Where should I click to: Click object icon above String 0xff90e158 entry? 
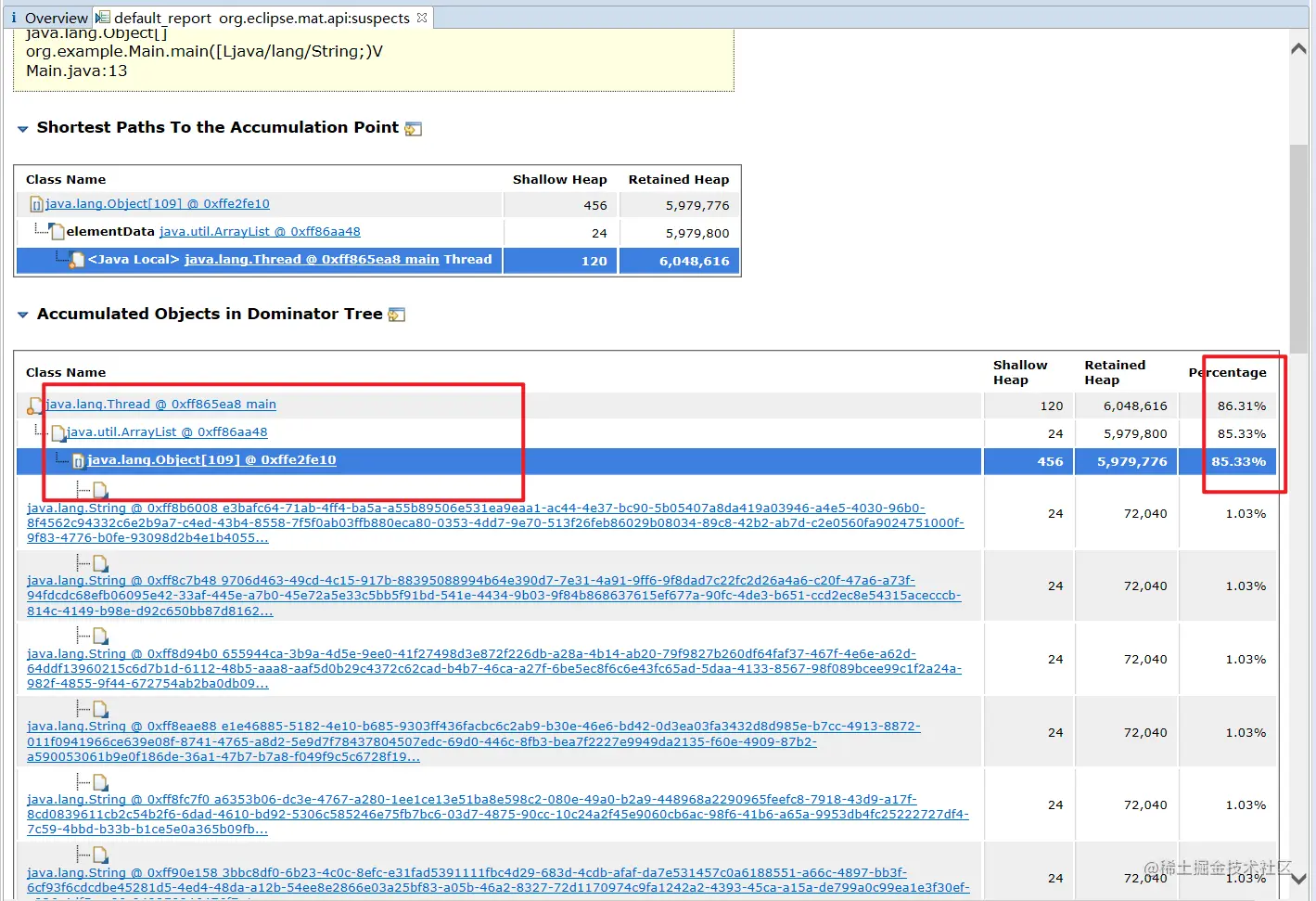tap(100, 855)
